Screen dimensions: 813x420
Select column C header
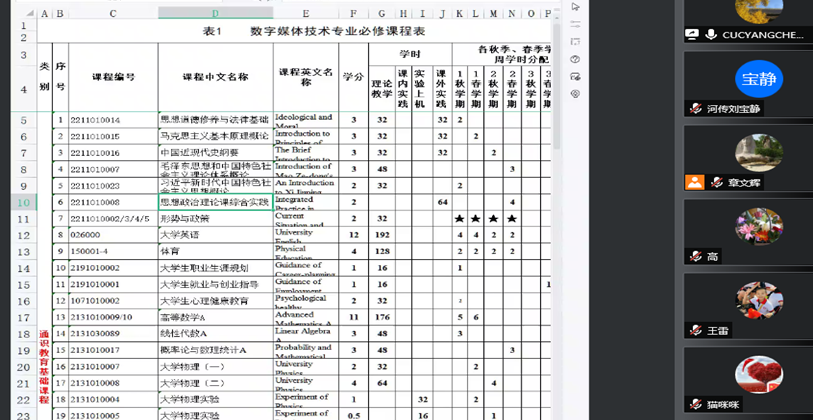point(113,13)
